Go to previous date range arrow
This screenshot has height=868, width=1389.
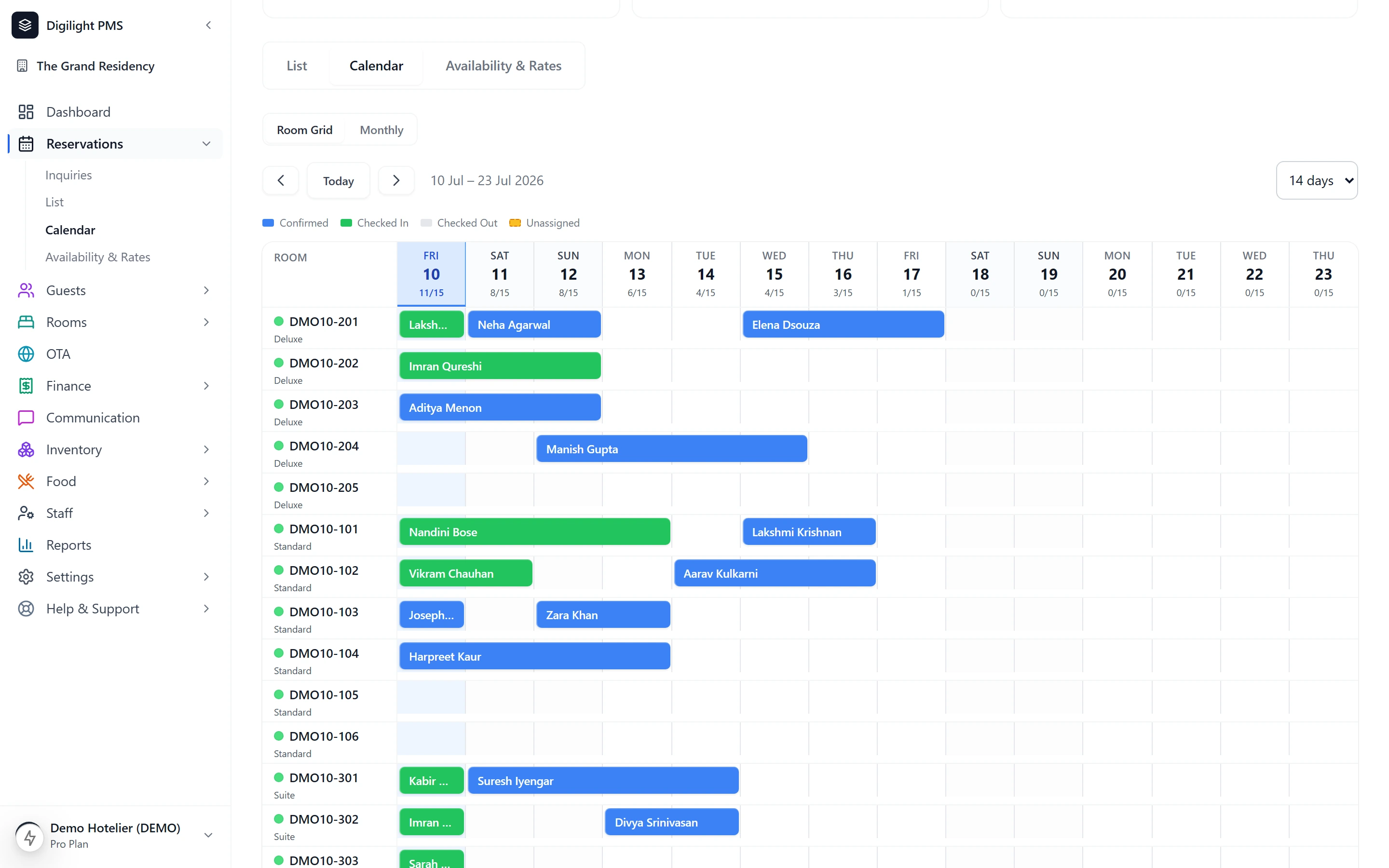[281, 181]
